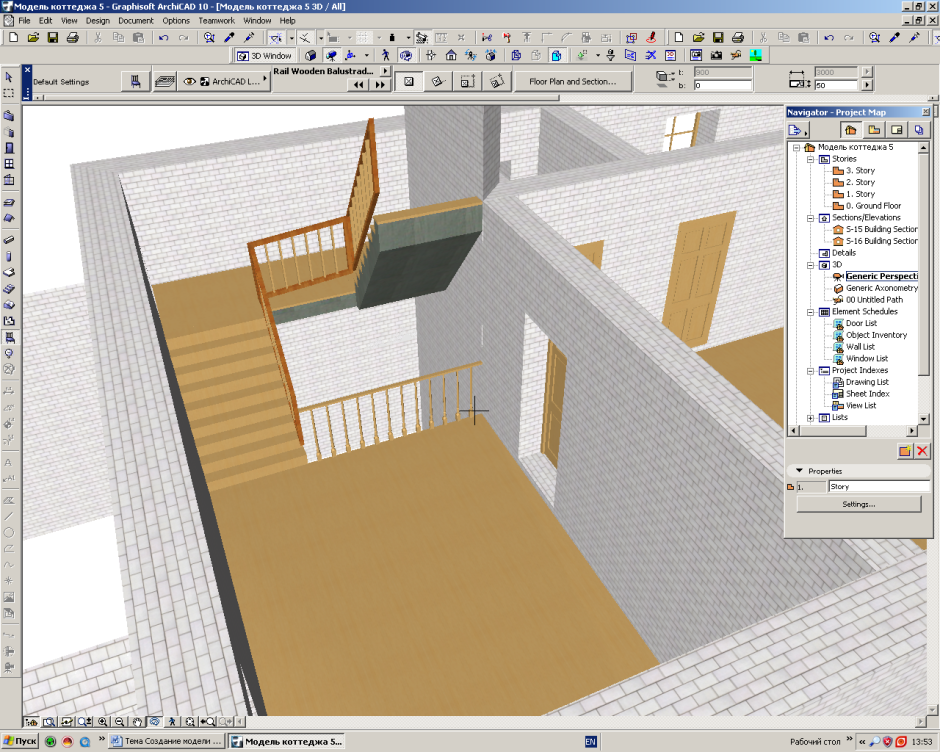Select the Marquee tool in toolbox
This screenshot has width=940, height=752.
pos(9,93)
